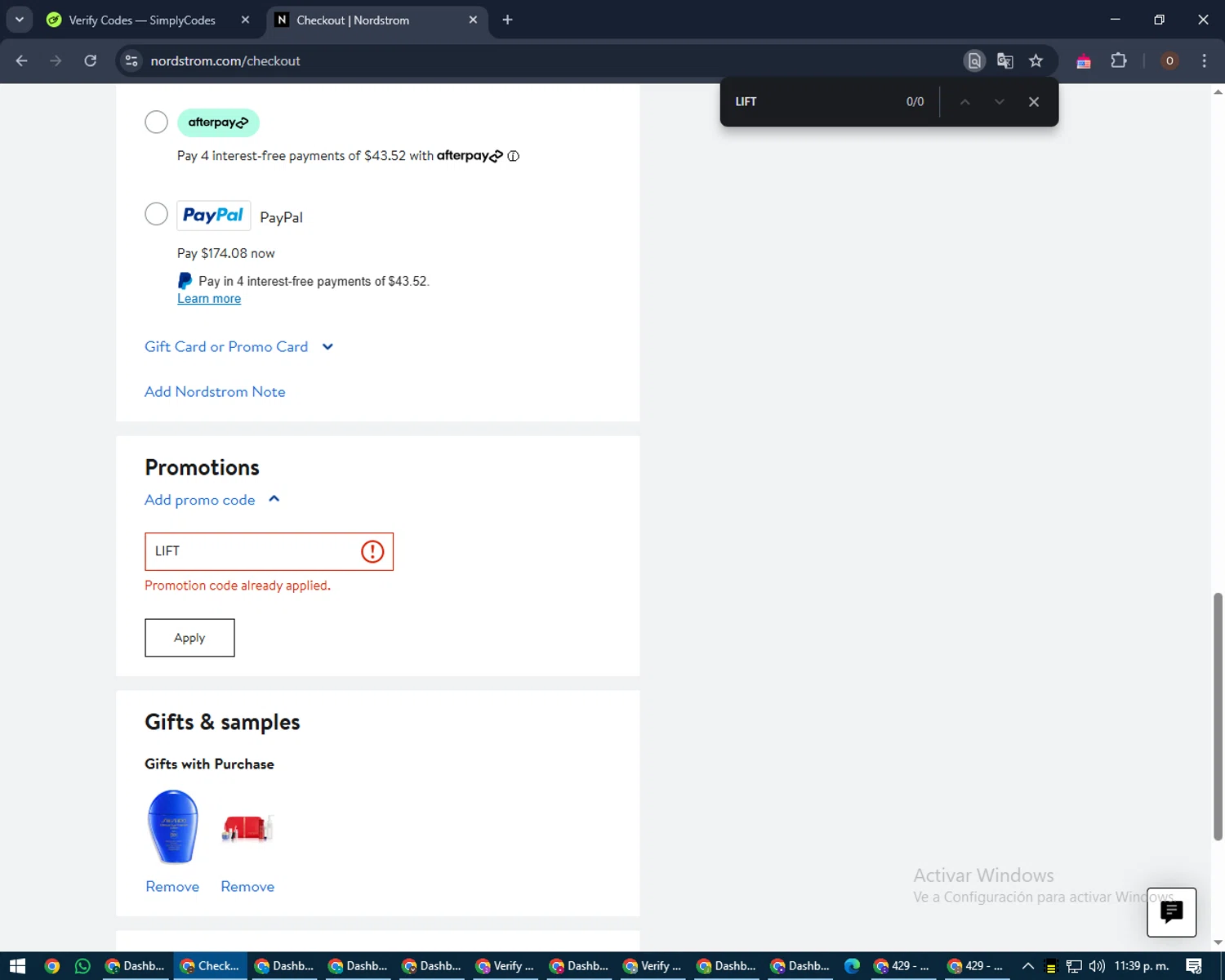Open the 11:39 p. m. clock
The width and height of the screenshot is (1225, 980).
click(x=1142, y=966)
